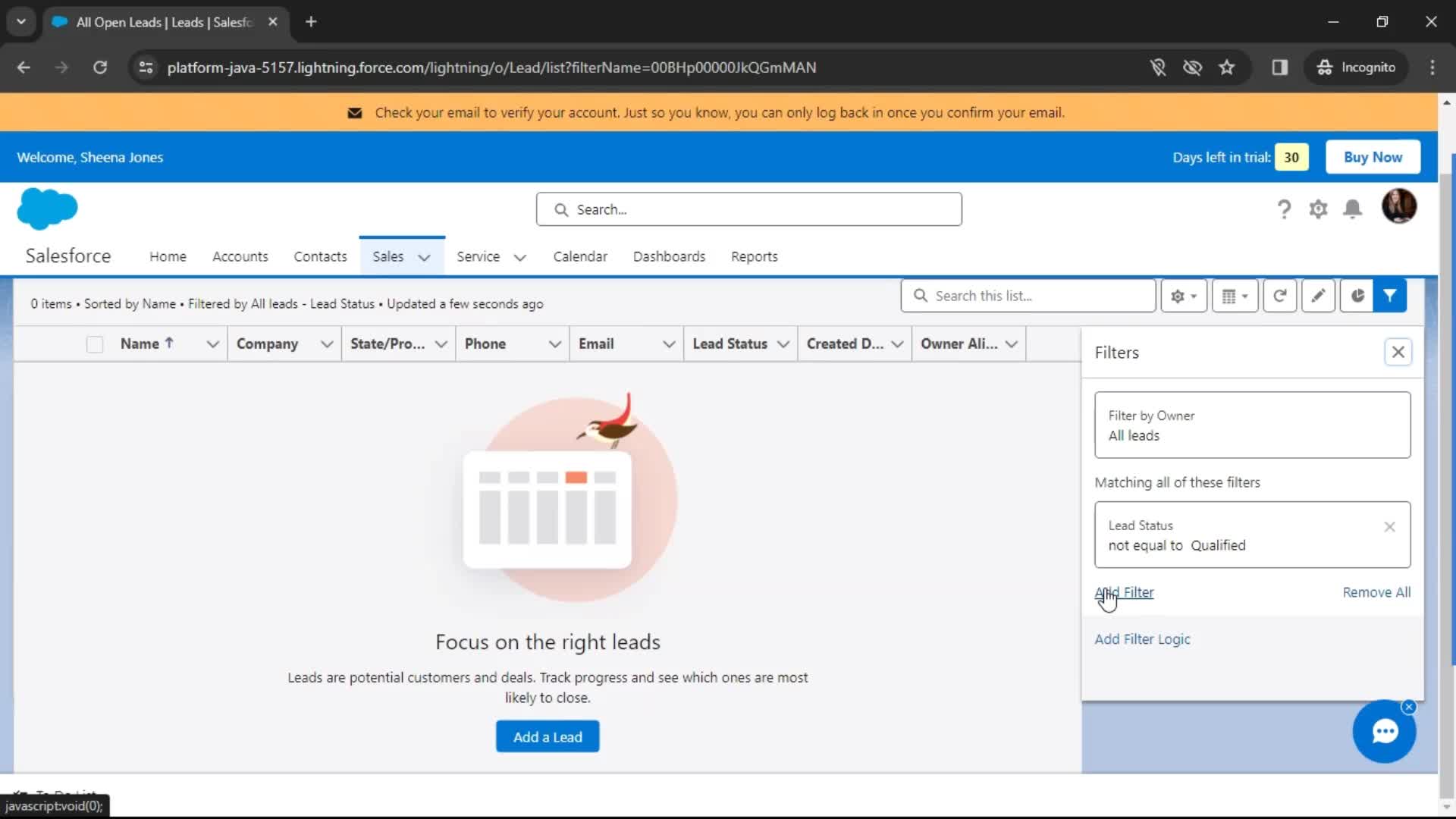The image size is (1456, 819).
Task: Click the Add Filter Logic link
Action: click(1142, 639)
